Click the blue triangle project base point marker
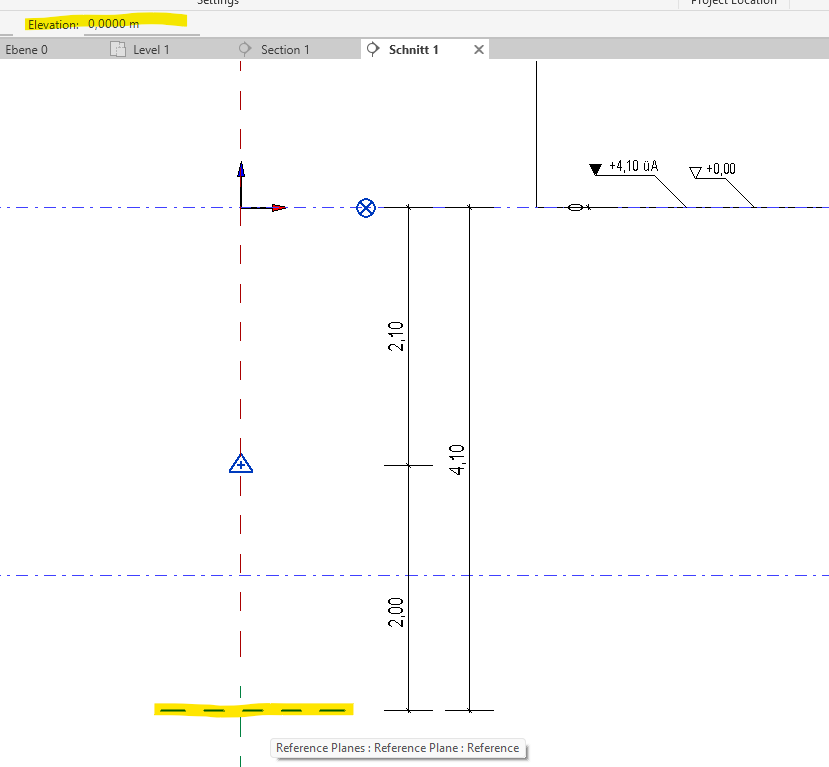 click(240, 463)
